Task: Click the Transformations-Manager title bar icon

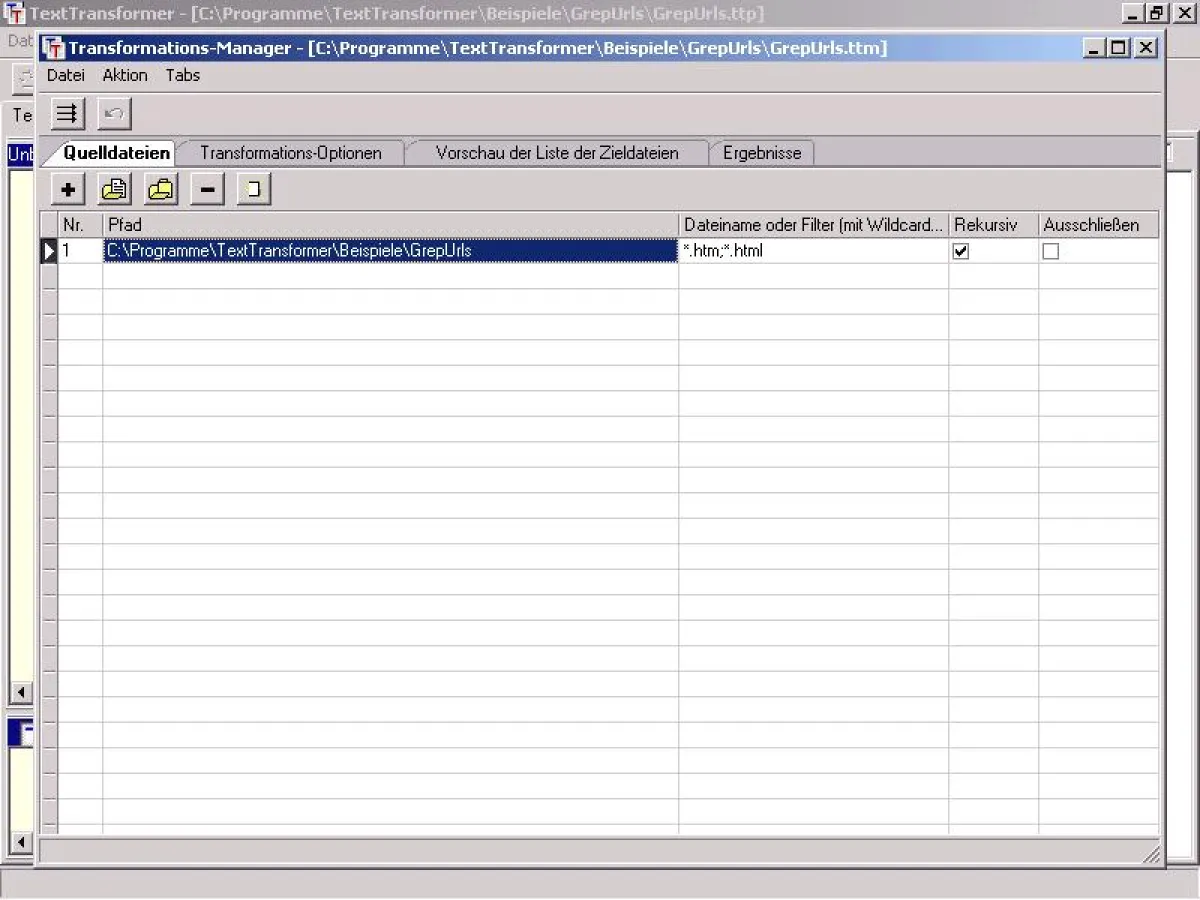Action: pyautogui.click(x=54, y=48)
